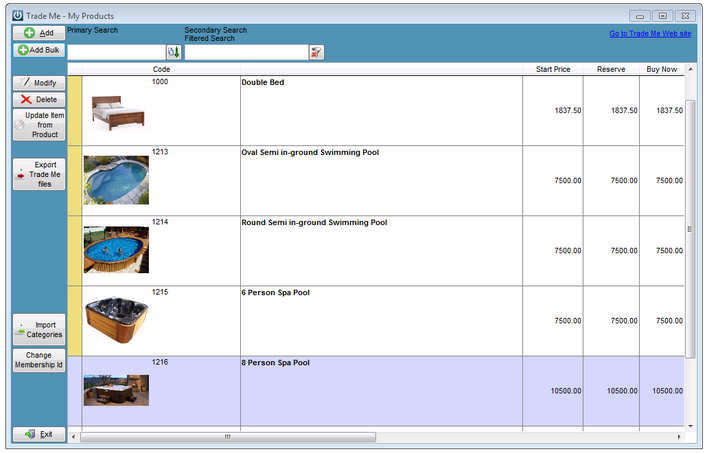This screenshot has width=707, height=454.
Task: Click the Add button
Action: click(x=39, y=33)
